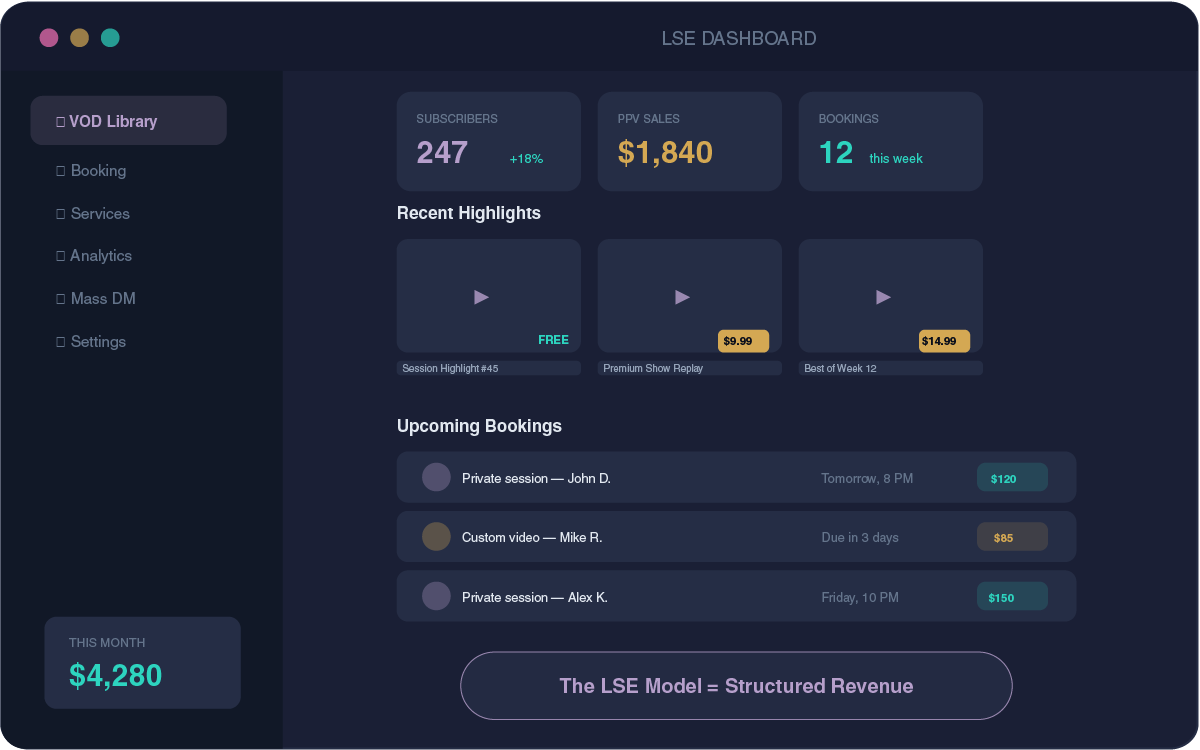The width and height of the screenshot is (1200, 750).
Task: Click the $14.99 price tag
Action: [944, 341]
